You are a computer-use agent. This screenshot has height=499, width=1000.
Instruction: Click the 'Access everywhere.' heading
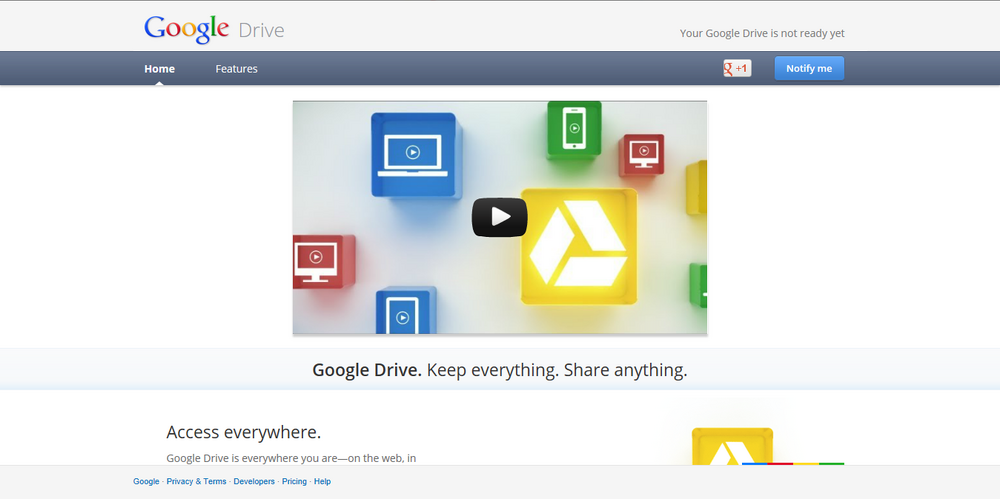[x=244, y=432]
